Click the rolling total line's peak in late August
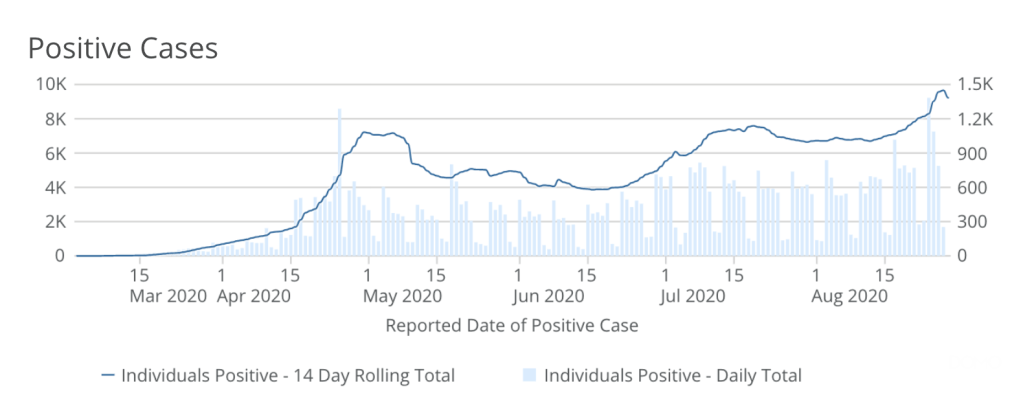1023x413 pixels. (940, 91)
